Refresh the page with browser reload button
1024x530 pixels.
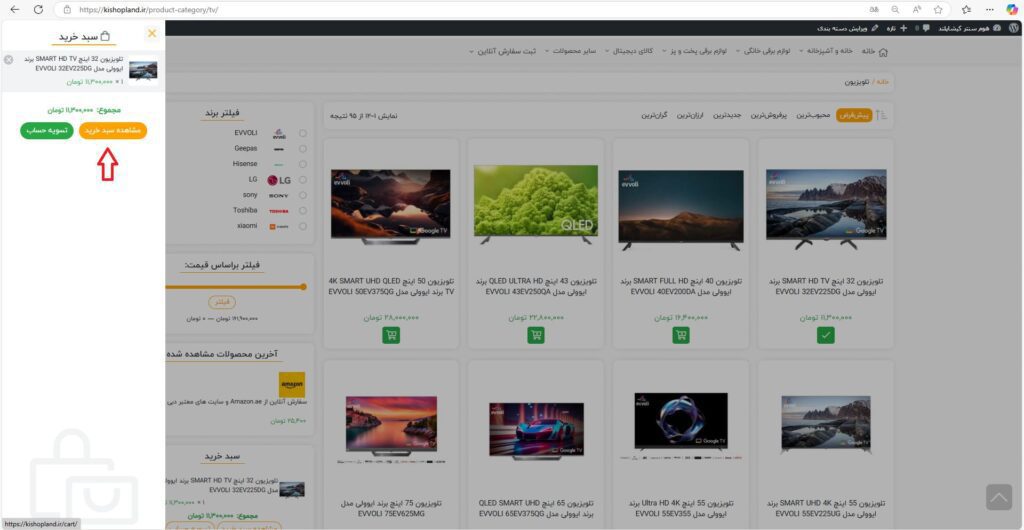click(38, 9)
